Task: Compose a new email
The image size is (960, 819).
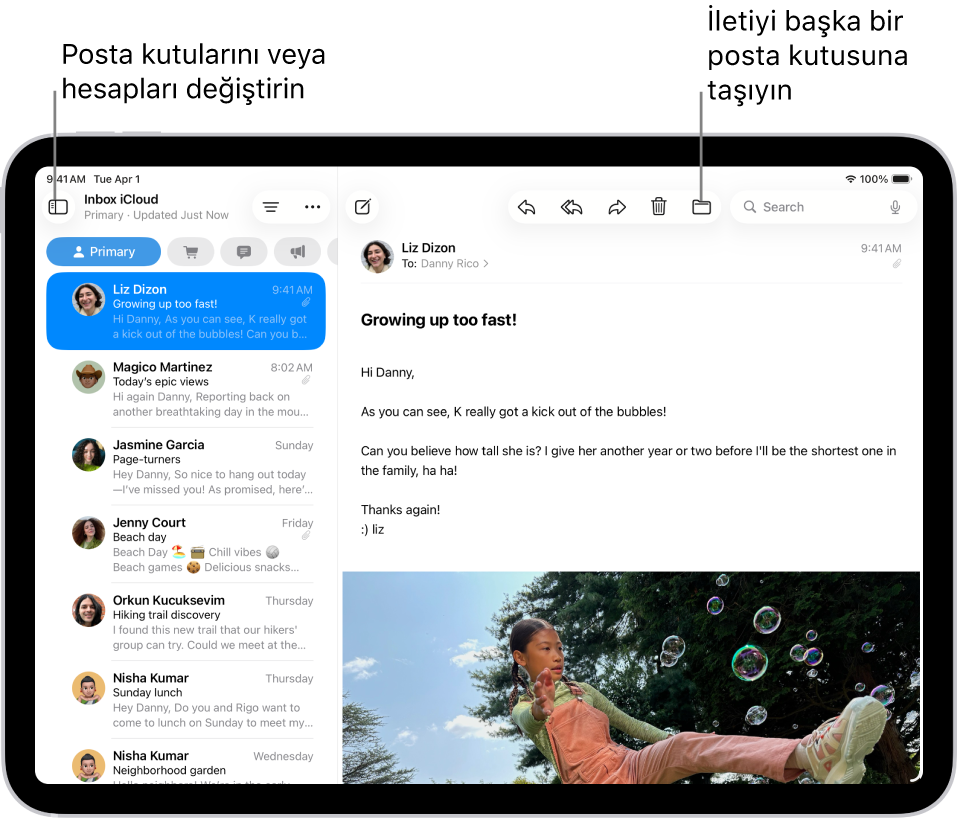Action: click(x=362, y=207)
